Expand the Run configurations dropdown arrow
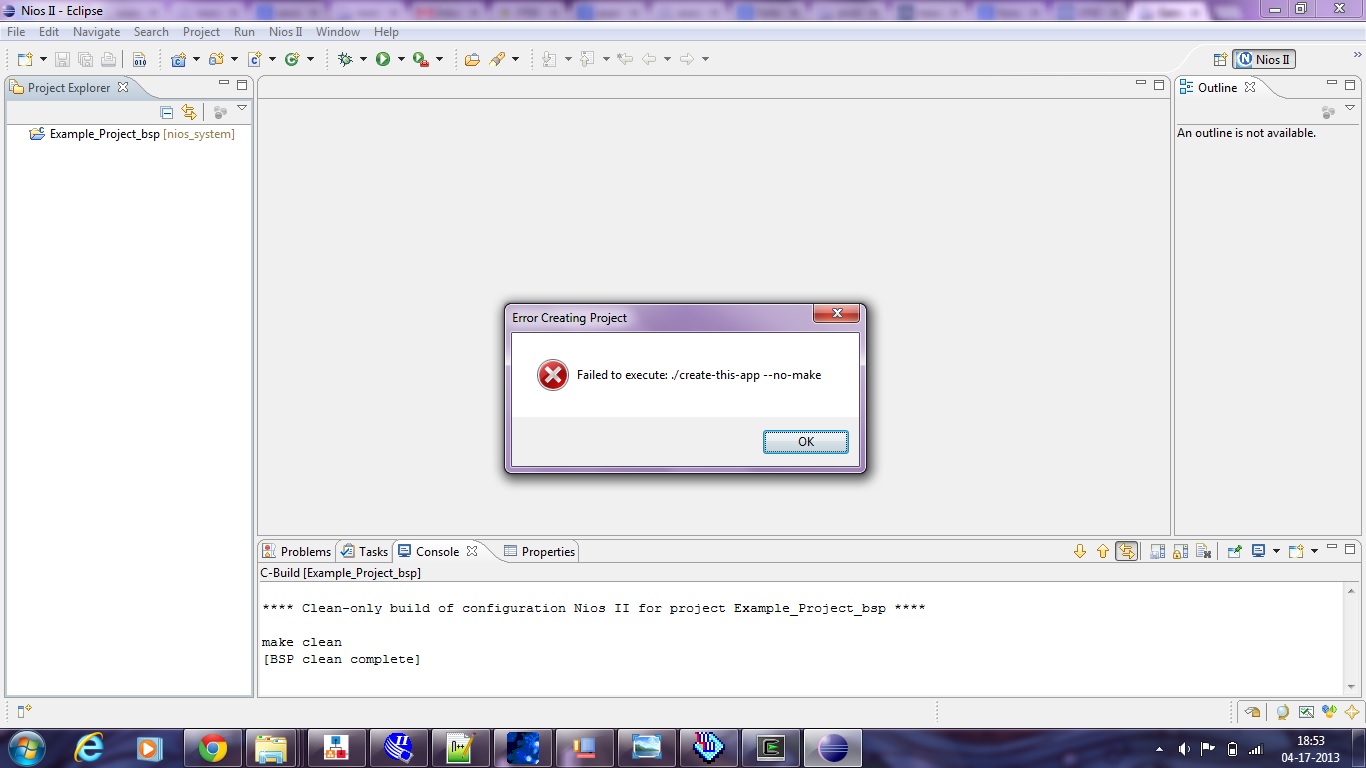 coord(401,59)
